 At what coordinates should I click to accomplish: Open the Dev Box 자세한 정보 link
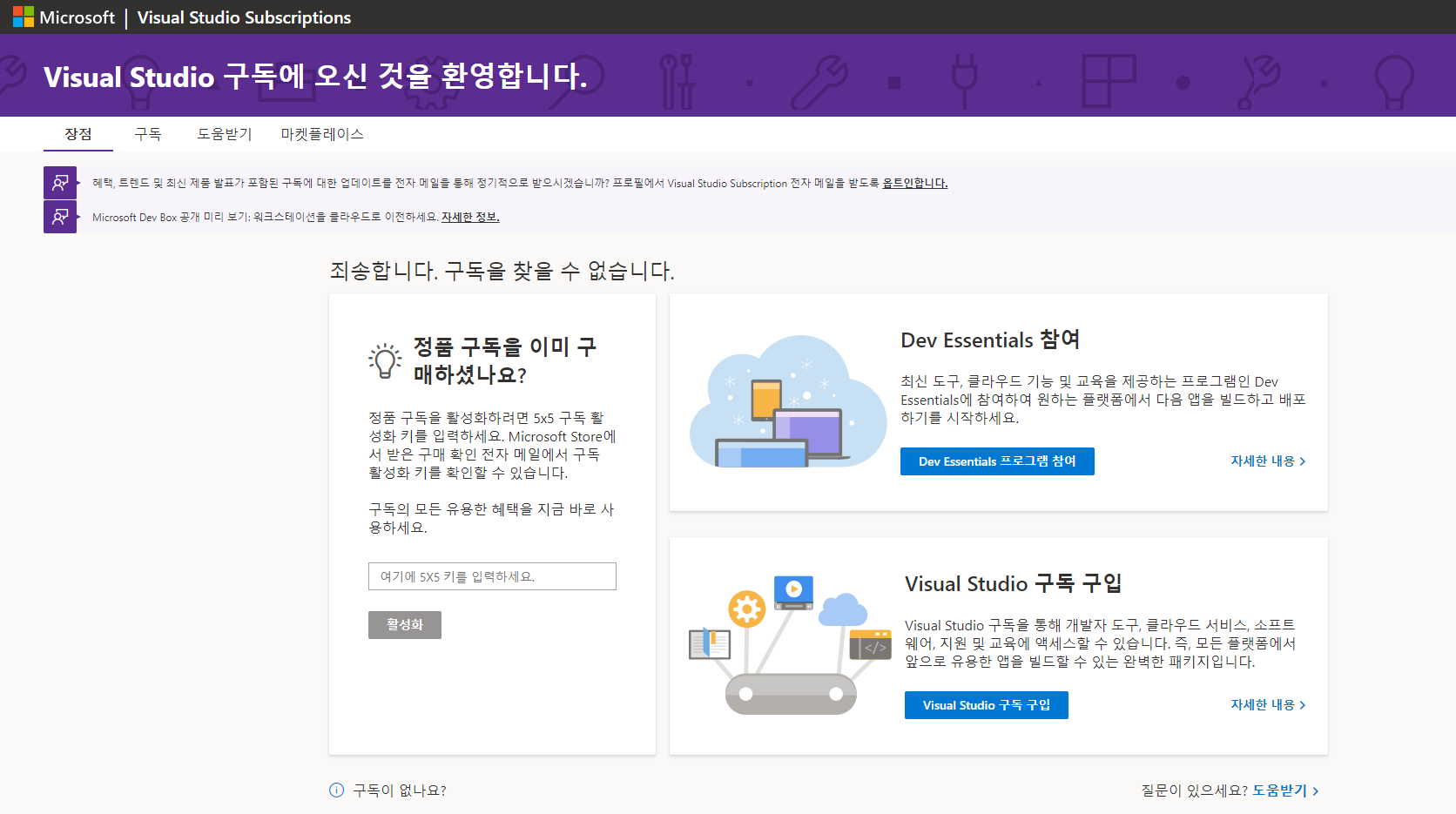pos(470,217)
